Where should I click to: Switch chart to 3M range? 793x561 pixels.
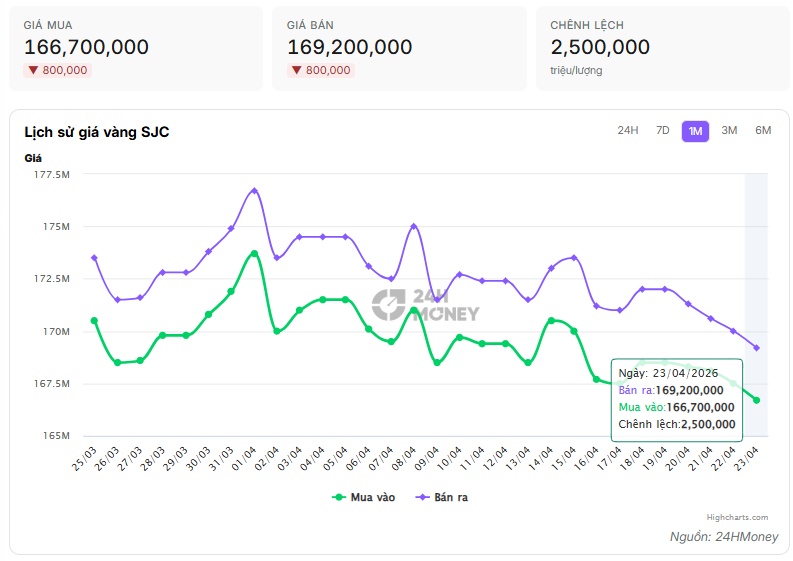pos(729,131)
